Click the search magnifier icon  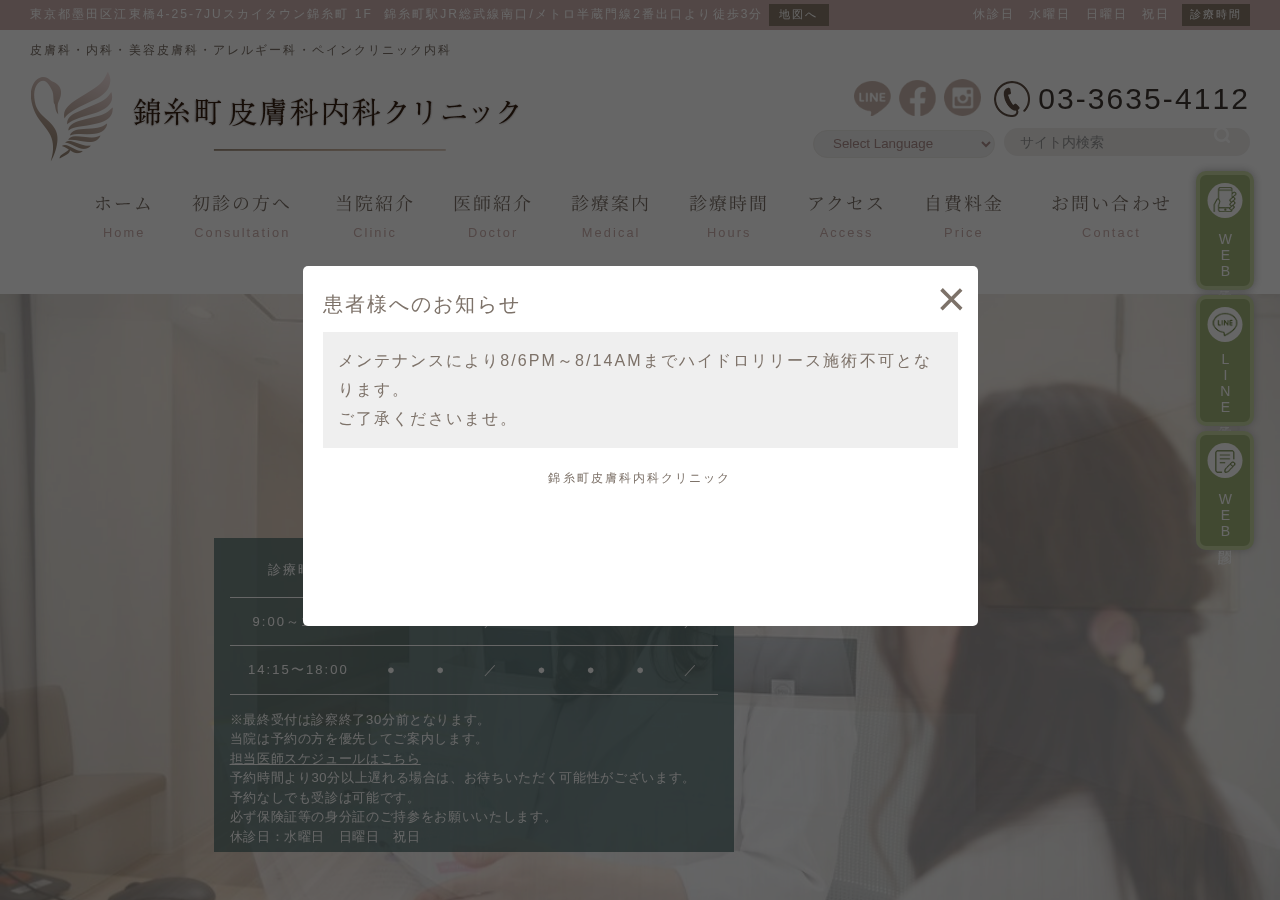tap(1223, 136)
